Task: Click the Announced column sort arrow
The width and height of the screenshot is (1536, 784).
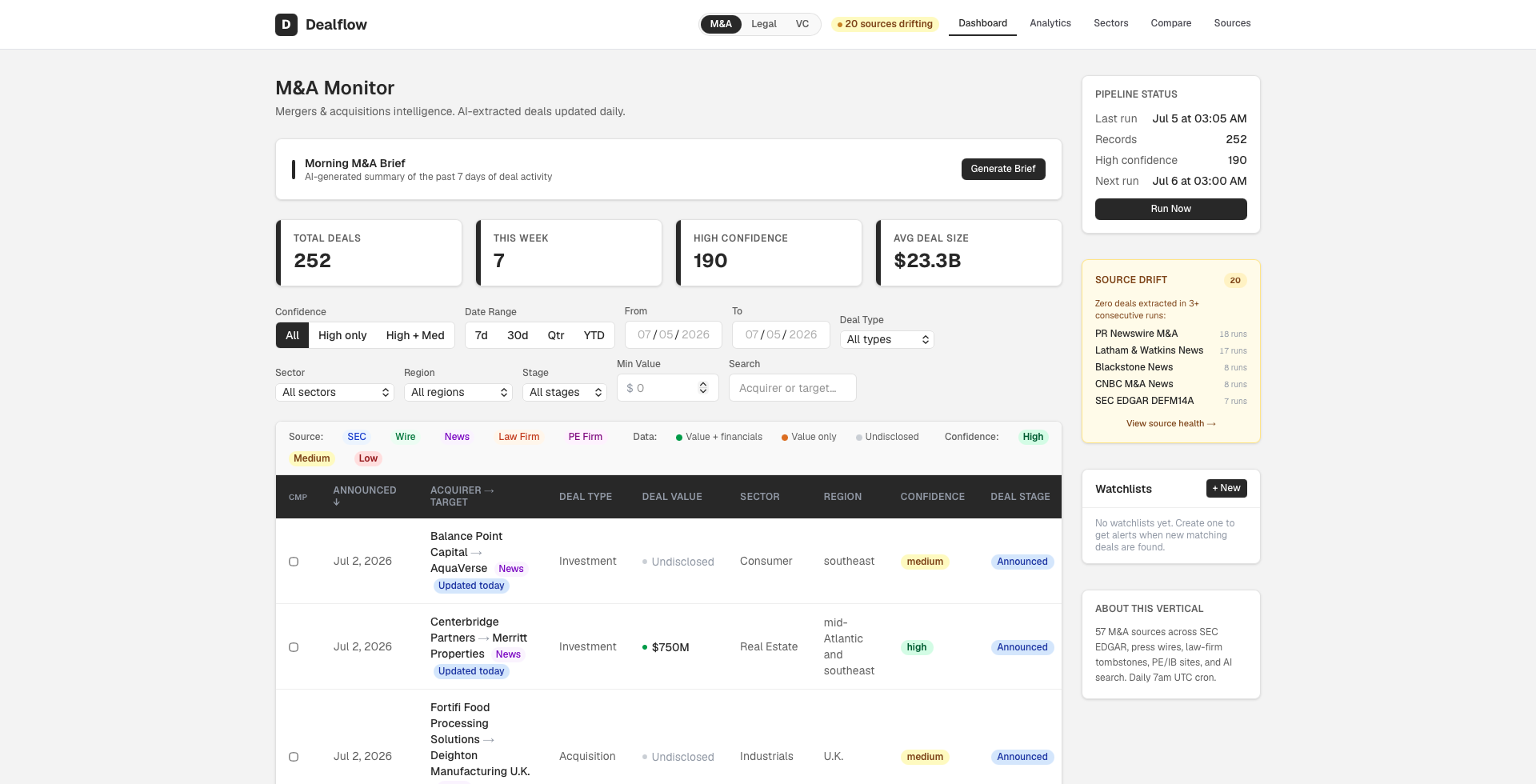Action: click(337, 502)
